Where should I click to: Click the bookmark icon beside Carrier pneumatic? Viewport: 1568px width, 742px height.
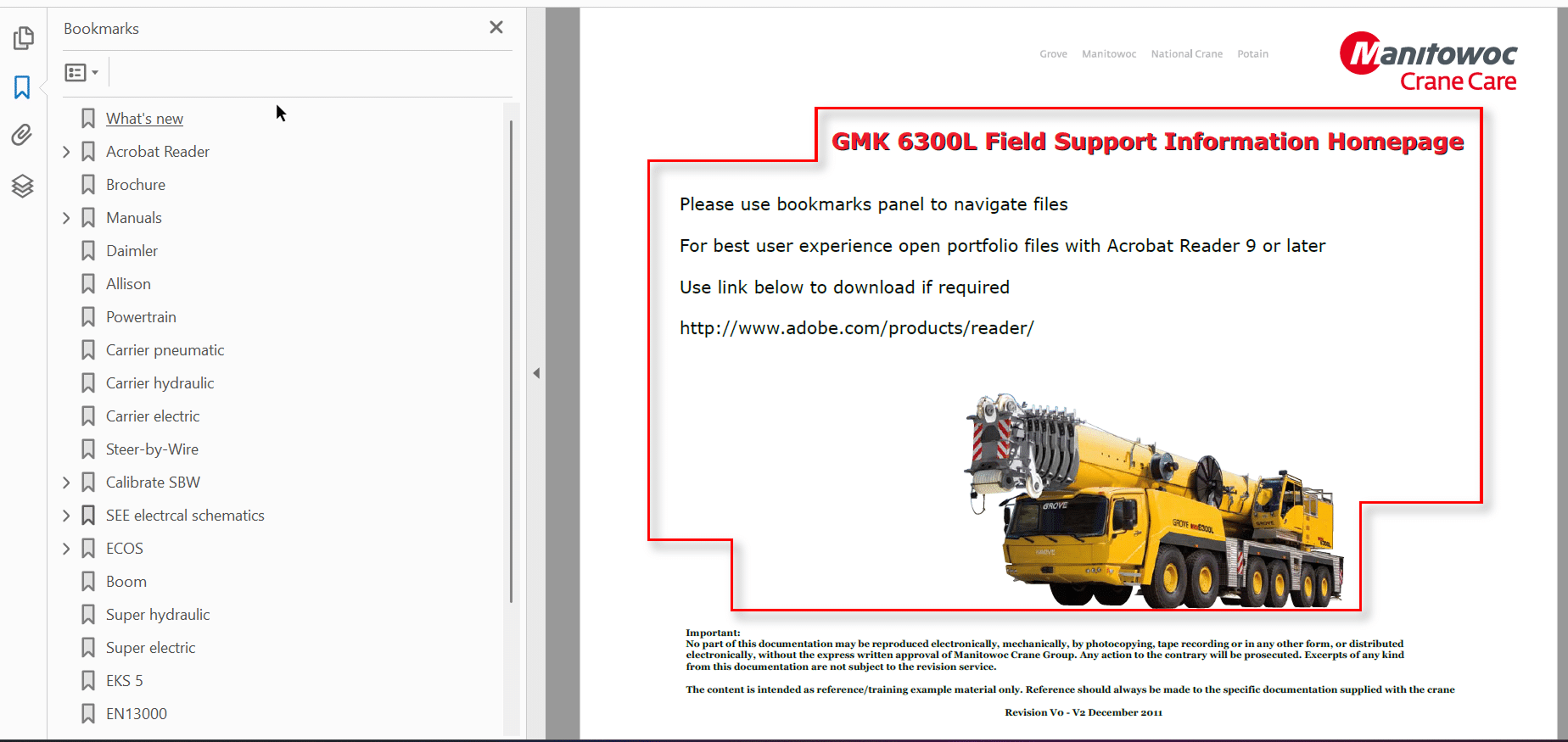88,350
